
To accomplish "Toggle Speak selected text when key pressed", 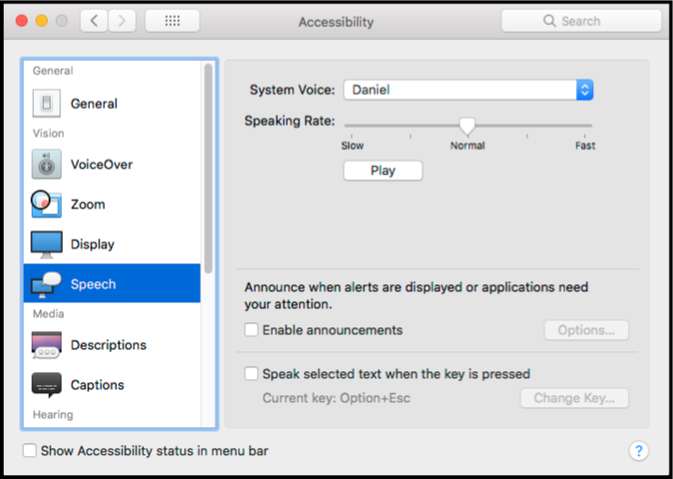I will (251, 373).
